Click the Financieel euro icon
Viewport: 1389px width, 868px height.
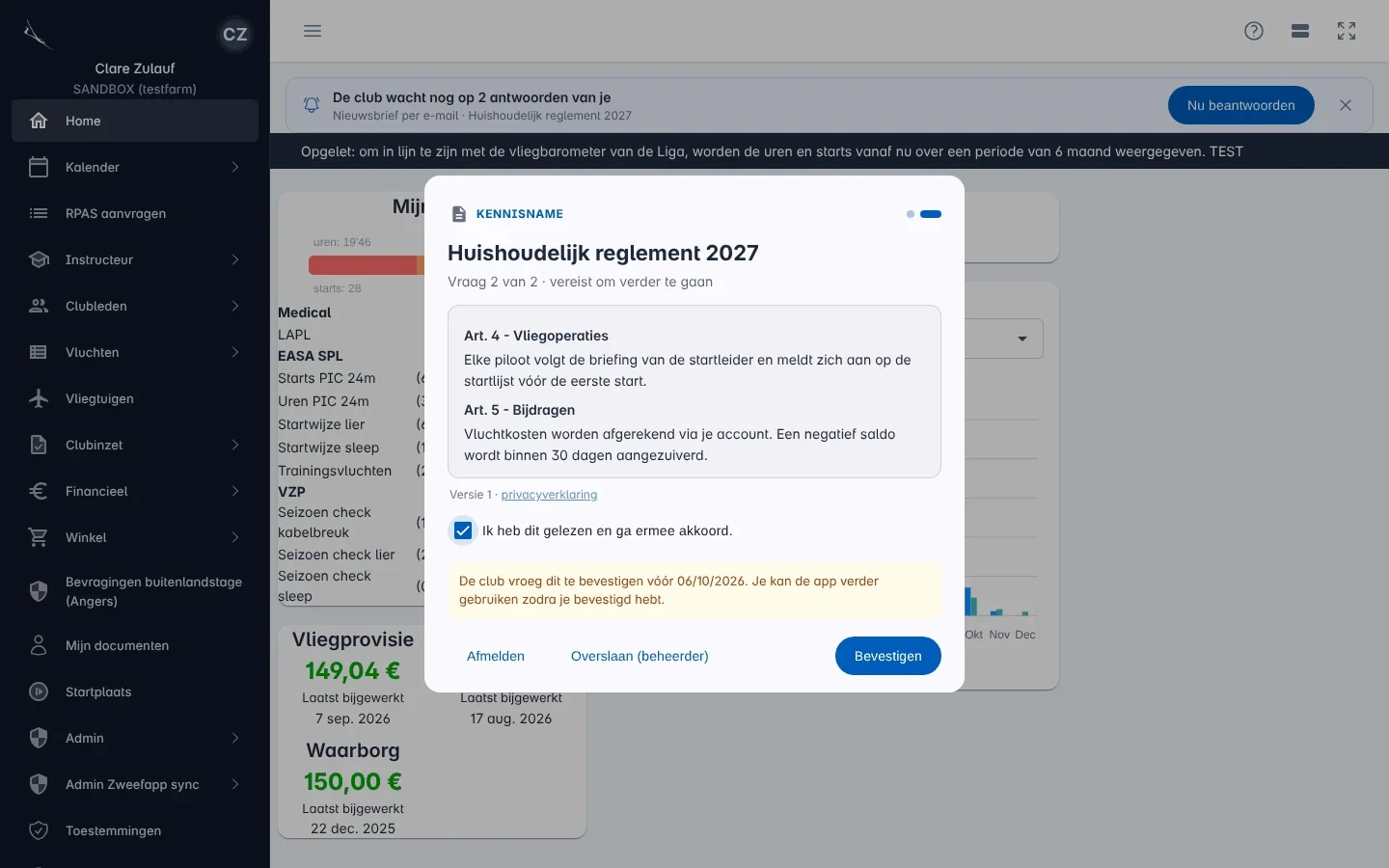coord(39,491)
